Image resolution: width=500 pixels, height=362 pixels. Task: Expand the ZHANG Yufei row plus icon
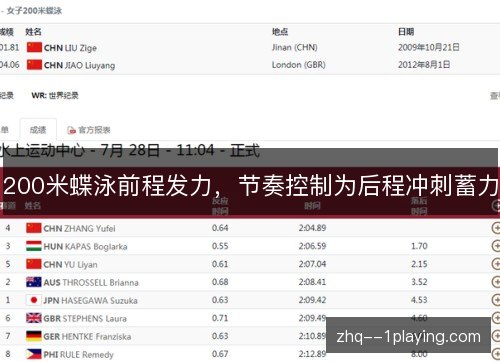496,228
